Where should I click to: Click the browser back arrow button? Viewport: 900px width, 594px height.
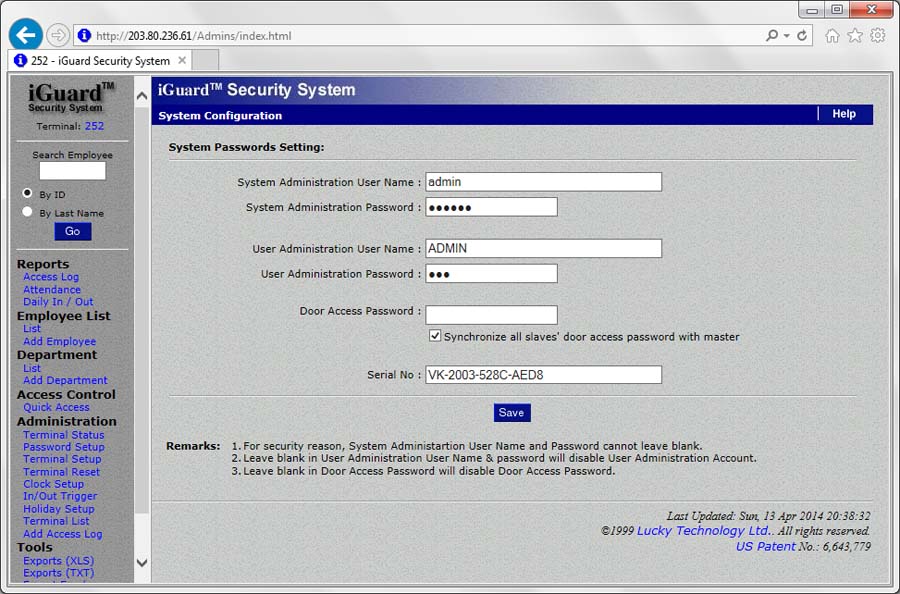(26, 35)
